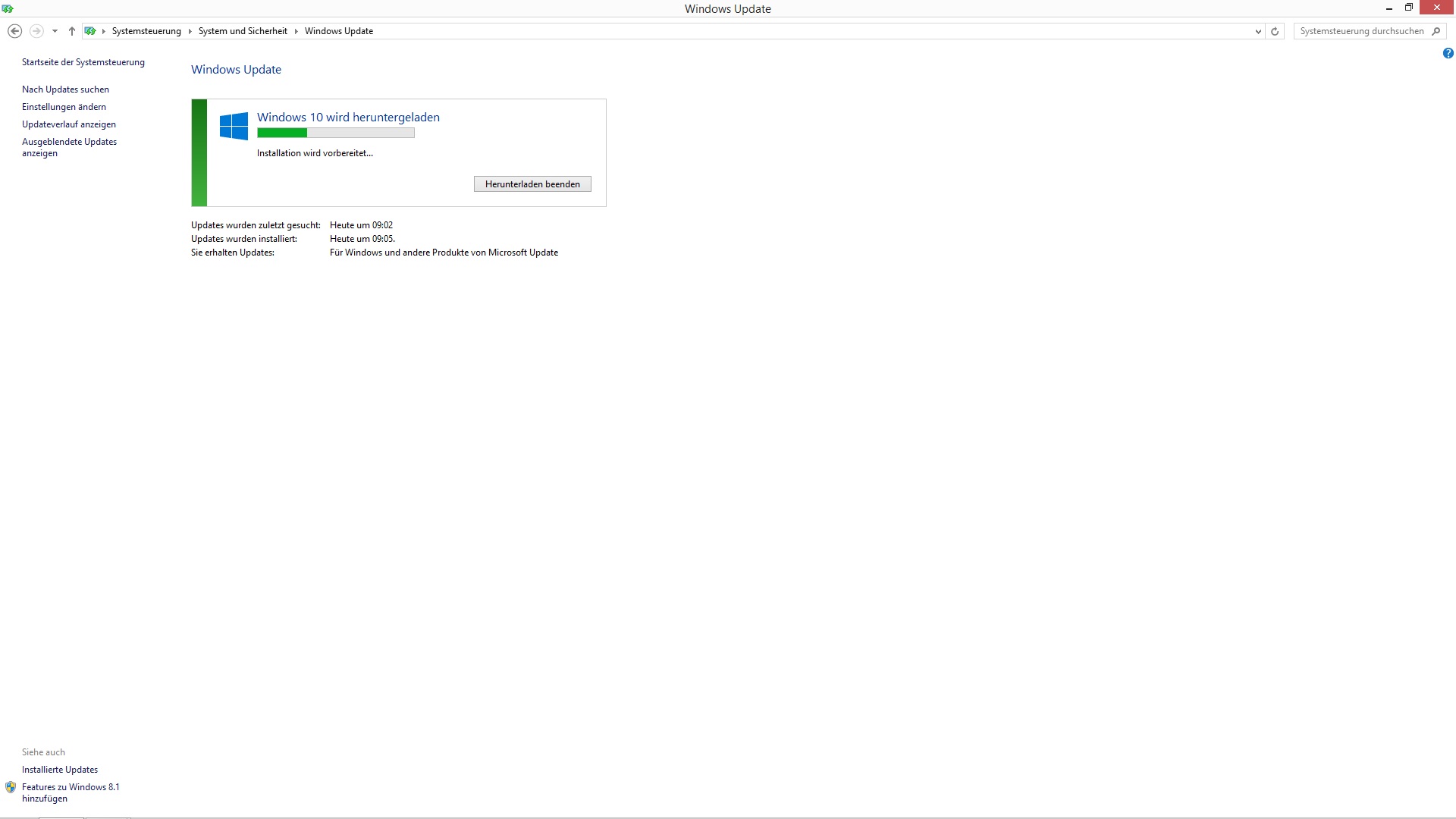Select Systemsteuerung breadcrumb item
This screenshot has width=1456, height=819.
(146, 31)
